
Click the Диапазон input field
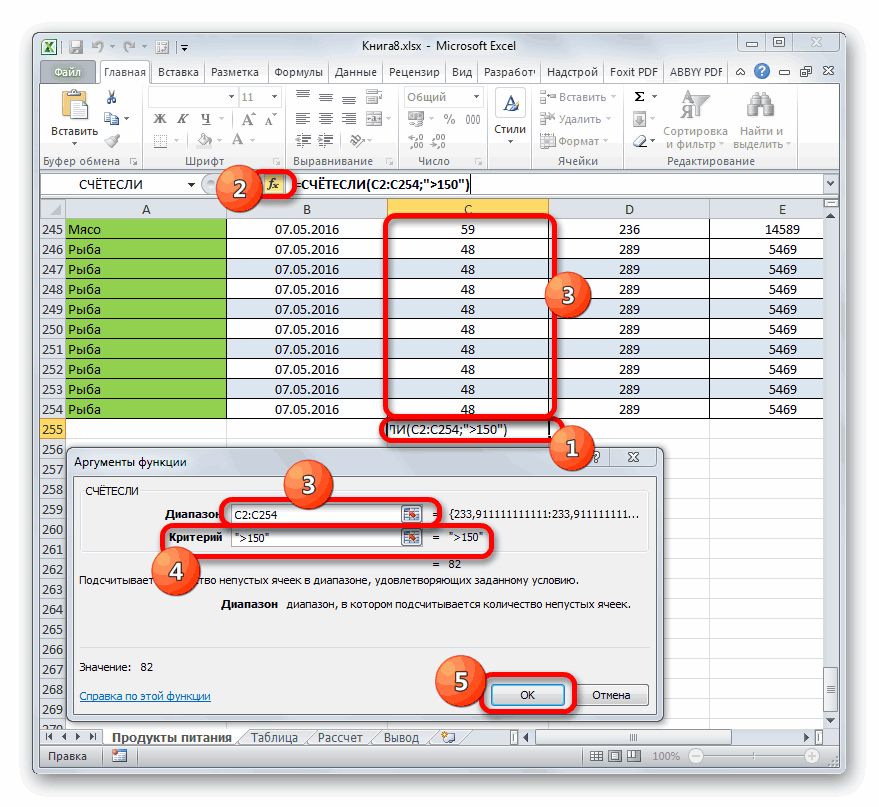click(317, 514)
